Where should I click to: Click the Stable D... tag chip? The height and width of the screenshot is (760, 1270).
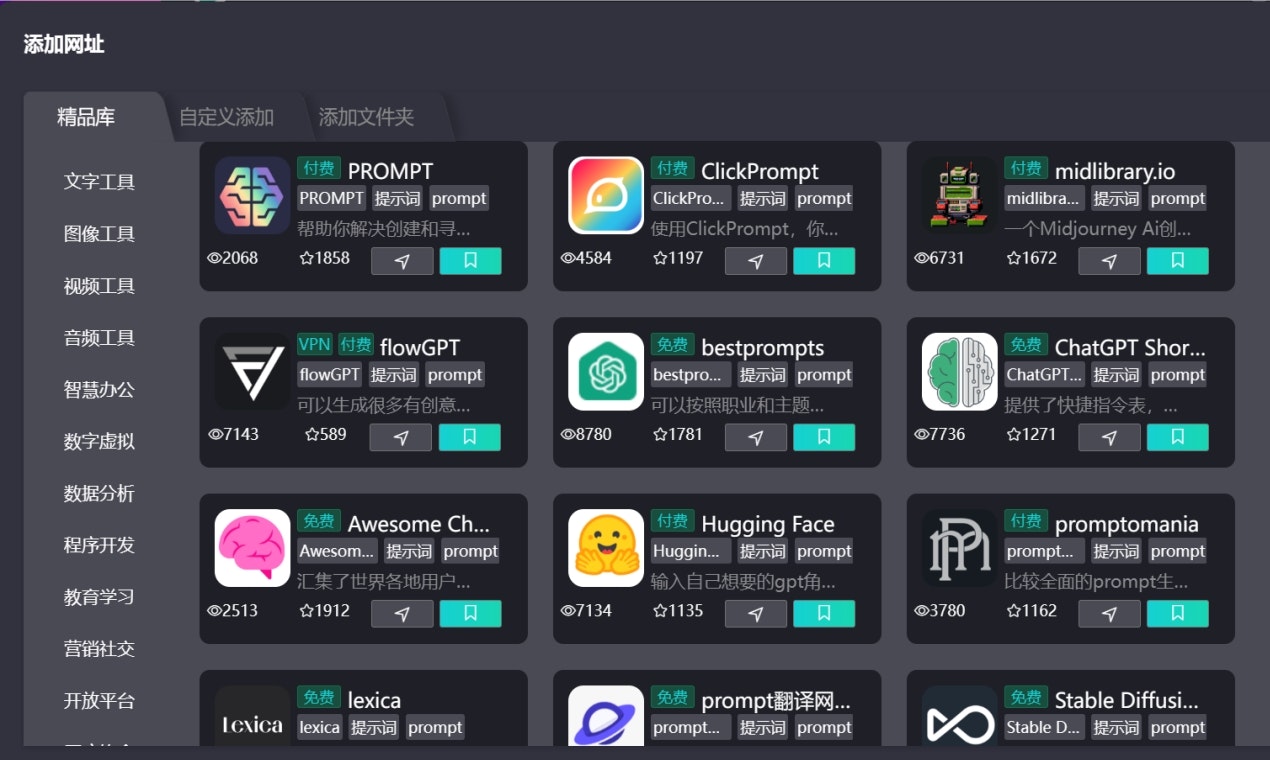(x=1045, y=728)
